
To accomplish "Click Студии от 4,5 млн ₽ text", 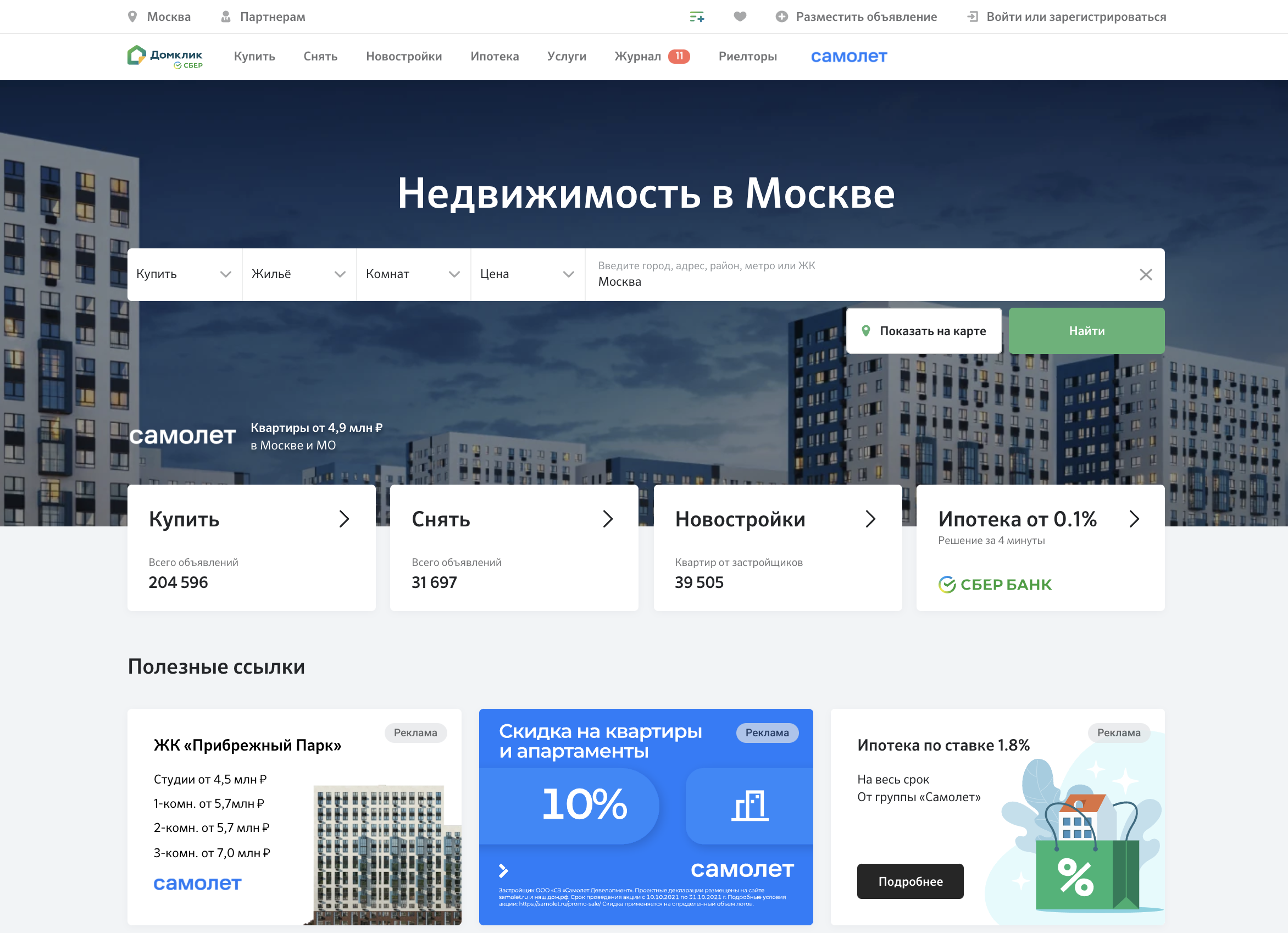I will click(x=209, y=779).
